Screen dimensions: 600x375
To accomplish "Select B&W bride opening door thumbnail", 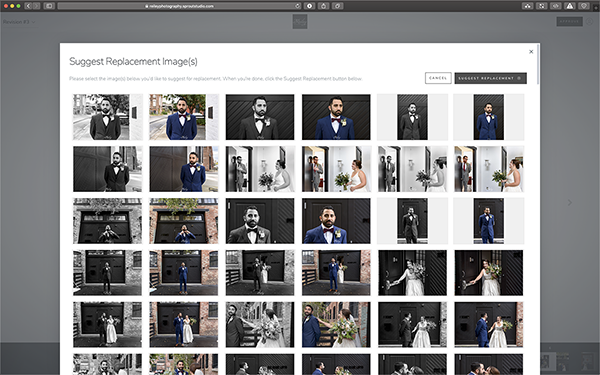I will point(412,272).
